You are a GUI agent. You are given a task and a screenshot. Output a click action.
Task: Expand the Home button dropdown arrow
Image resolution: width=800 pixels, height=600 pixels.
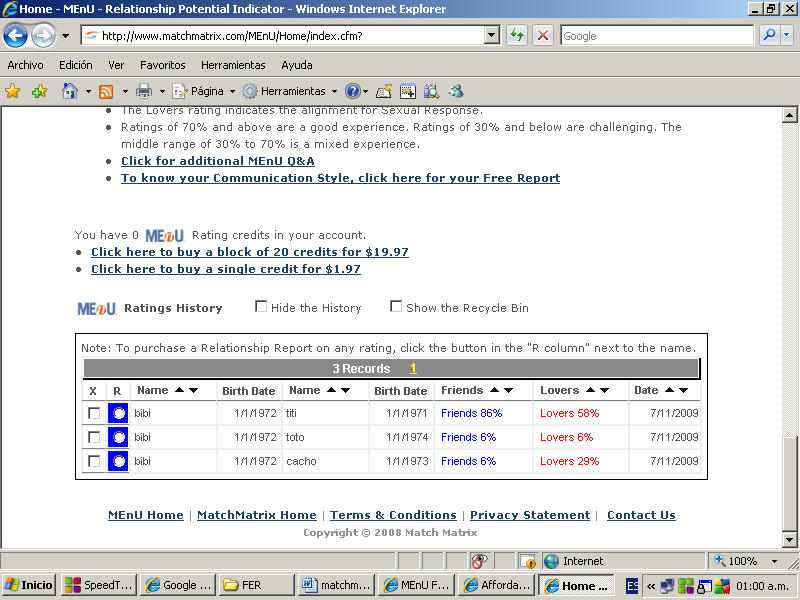(x=88, y=92)
